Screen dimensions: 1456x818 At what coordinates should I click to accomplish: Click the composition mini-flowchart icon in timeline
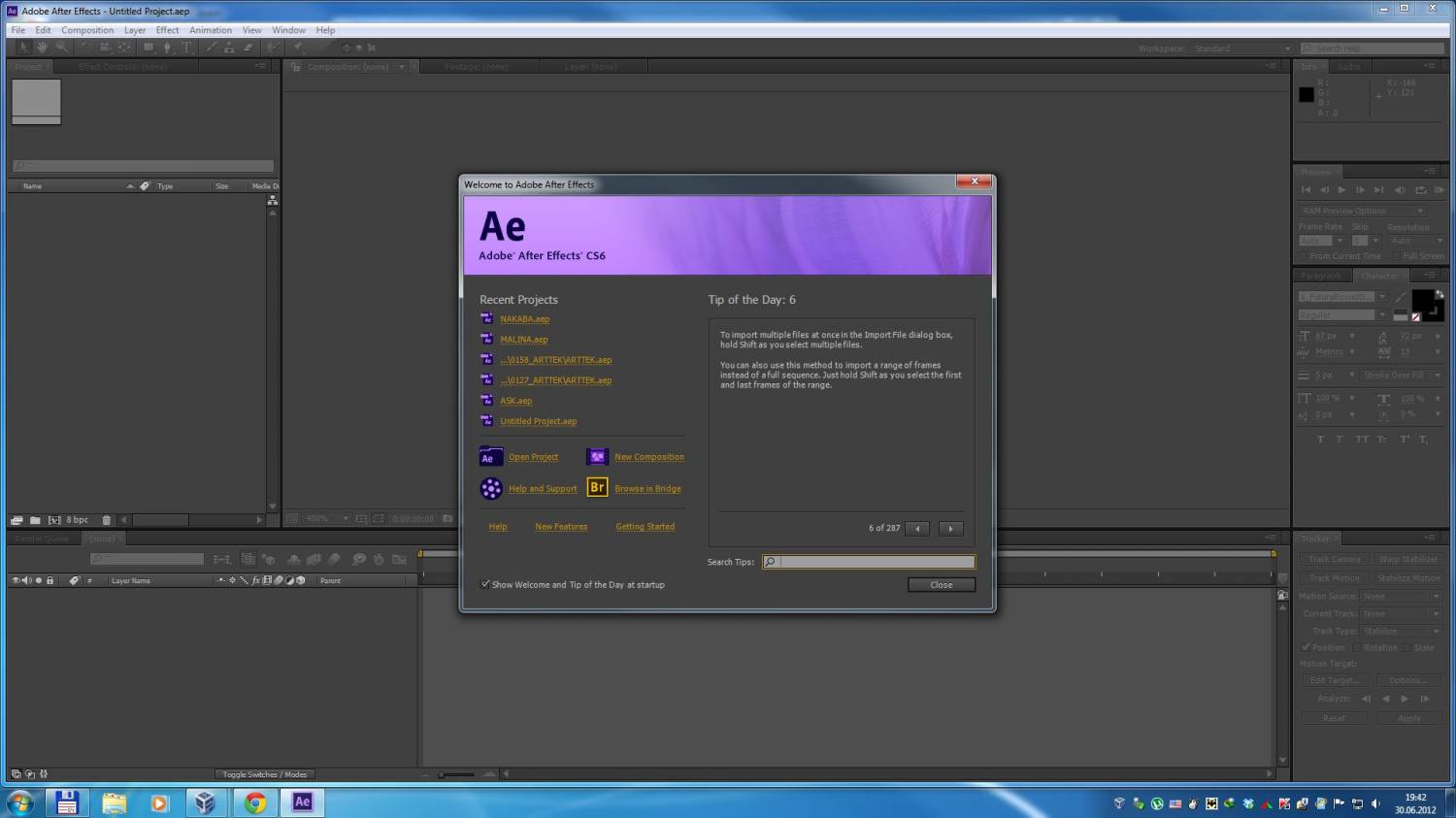[220, 559]
